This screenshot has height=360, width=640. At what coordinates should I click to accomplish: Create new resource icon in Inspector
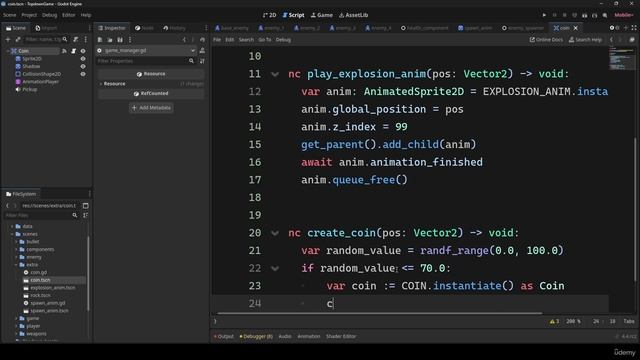point(100,40)
